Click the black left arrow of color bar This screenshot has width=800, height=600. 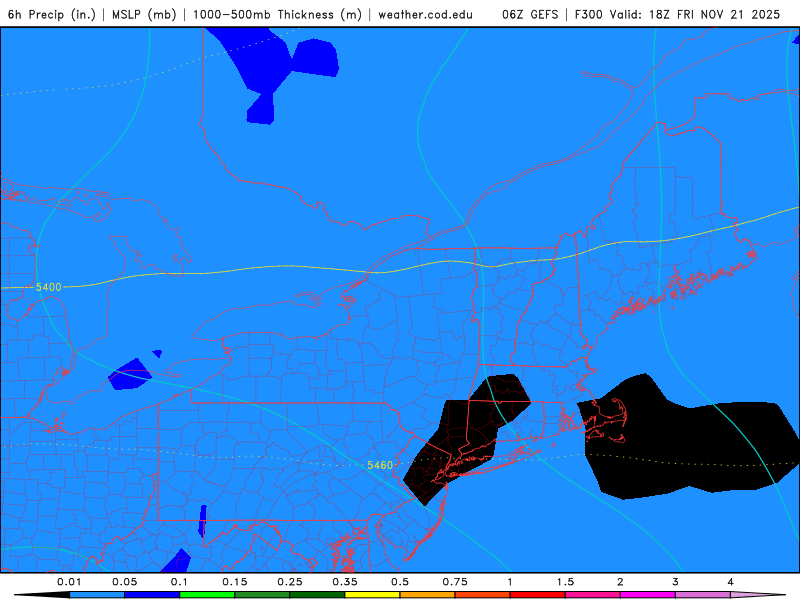[x=42, y=595]
